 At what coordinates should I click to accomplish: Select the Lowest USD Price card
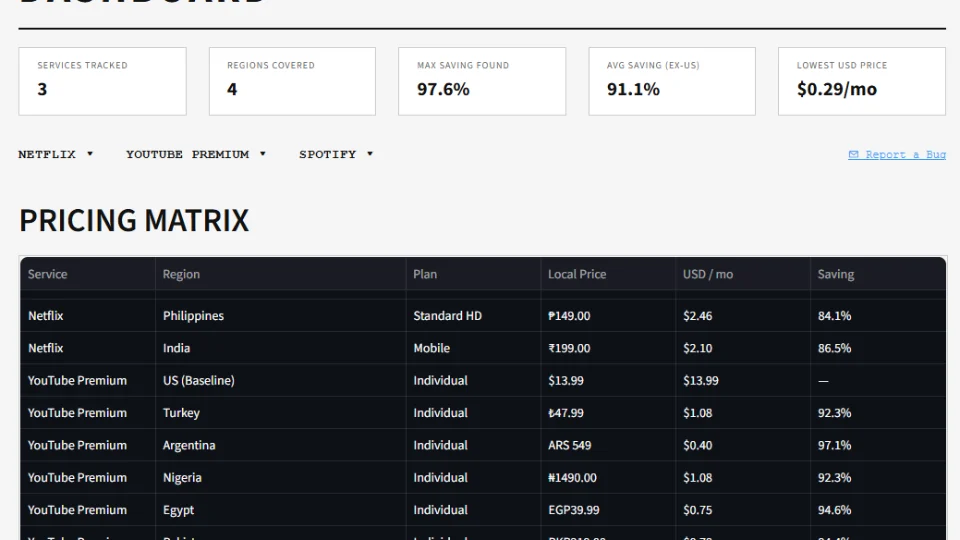coord(862,81)
